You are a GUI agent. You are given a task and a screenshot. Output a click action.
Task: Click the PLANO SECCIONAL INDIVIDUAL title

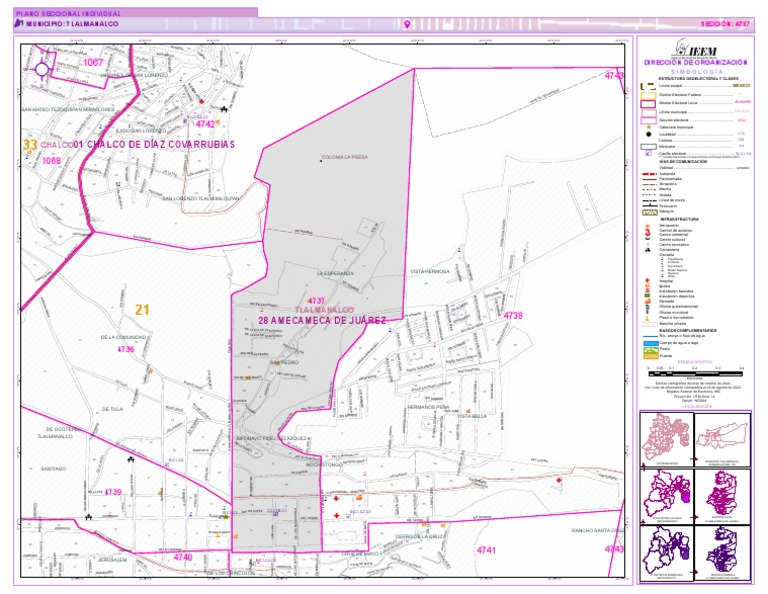(x=68, y=13)
